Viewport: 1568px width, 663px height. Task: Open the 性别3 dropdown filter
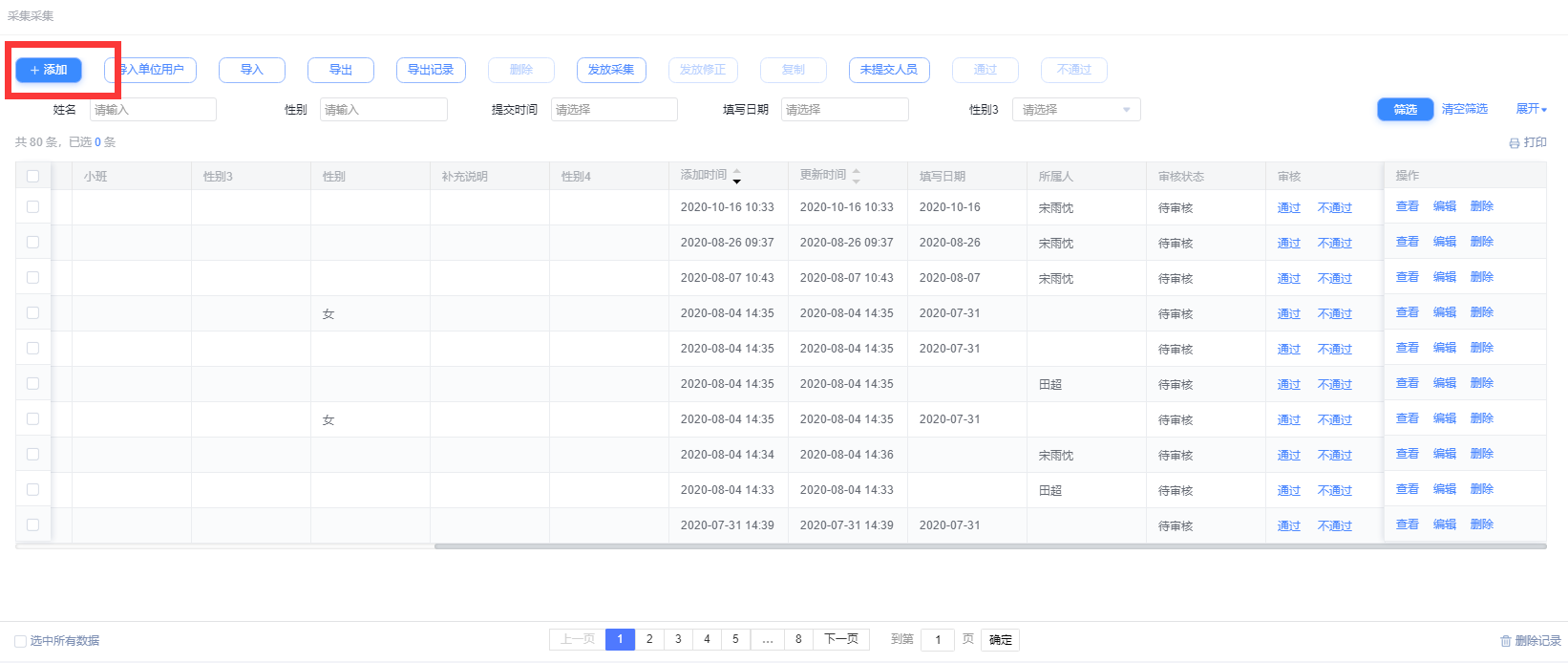pos(1076,110)
